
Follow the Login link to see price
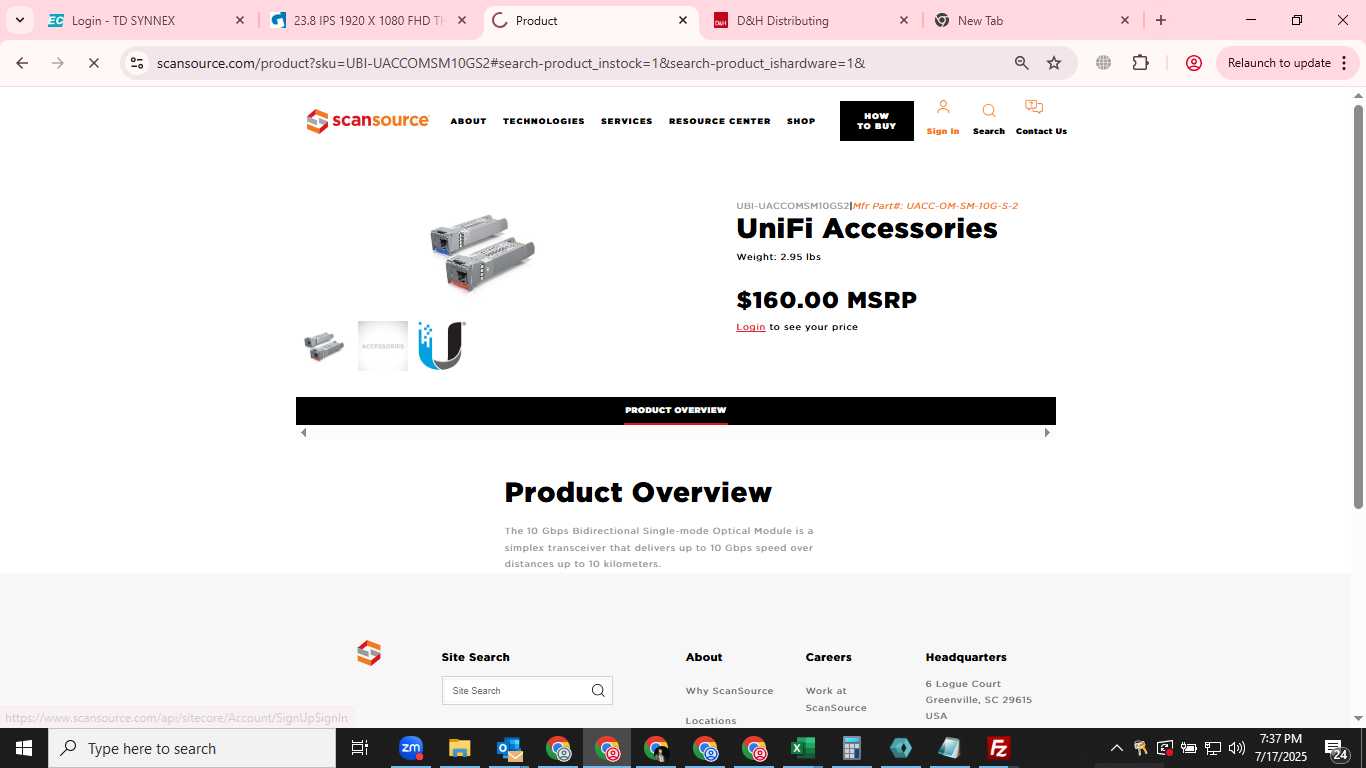point(750,327)
